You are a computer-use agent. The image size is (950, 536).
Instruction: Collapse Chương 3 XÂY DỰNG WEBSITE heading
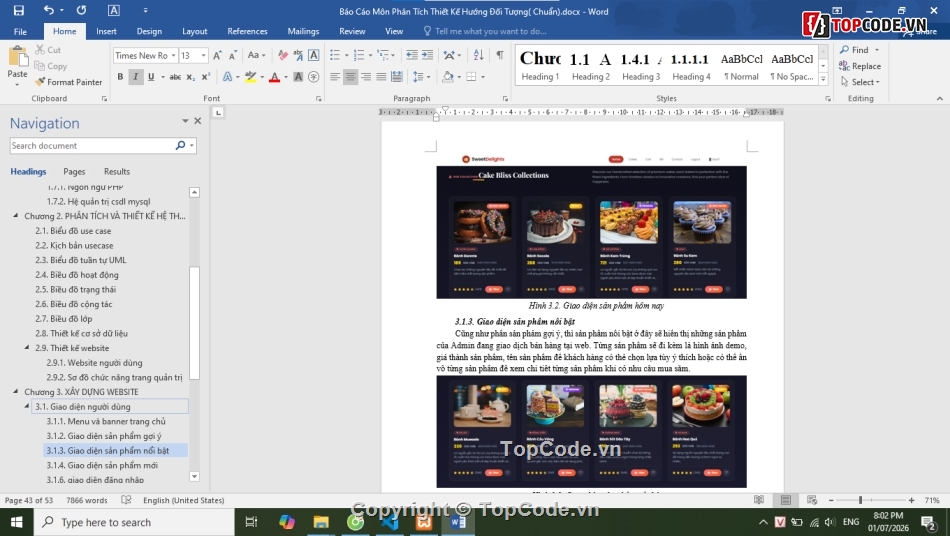[16, 392]
